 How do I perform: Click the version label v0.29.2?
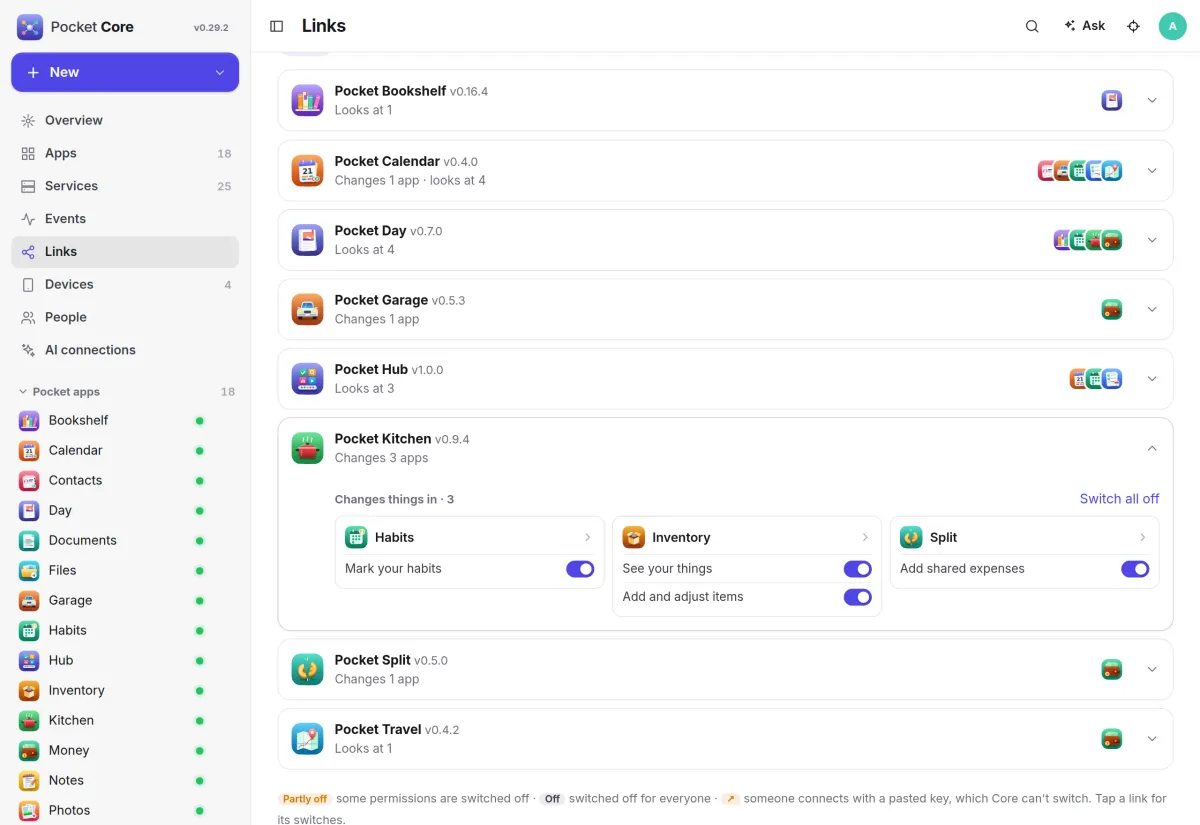click(x=211, y=28)
